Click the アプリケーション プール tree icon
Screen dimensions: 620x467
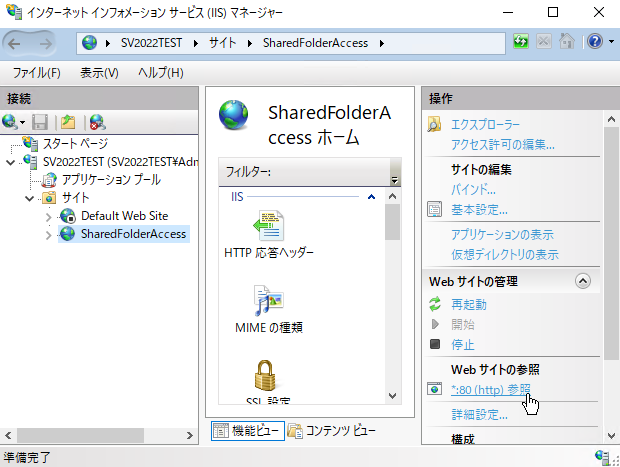pyautogui.click(x=50, y=180)
